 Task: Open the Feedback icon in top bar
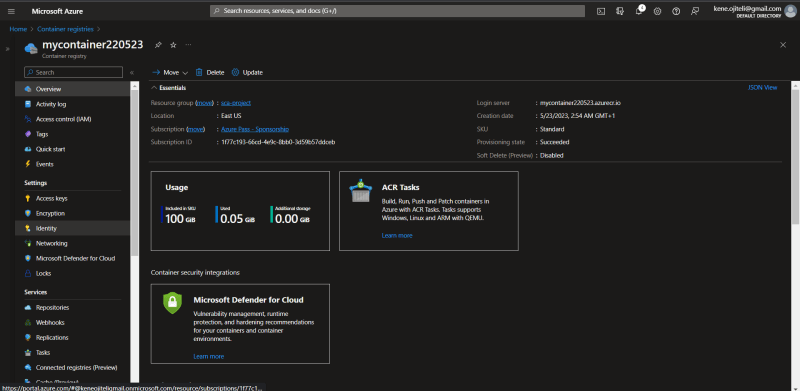pos(695,11)
